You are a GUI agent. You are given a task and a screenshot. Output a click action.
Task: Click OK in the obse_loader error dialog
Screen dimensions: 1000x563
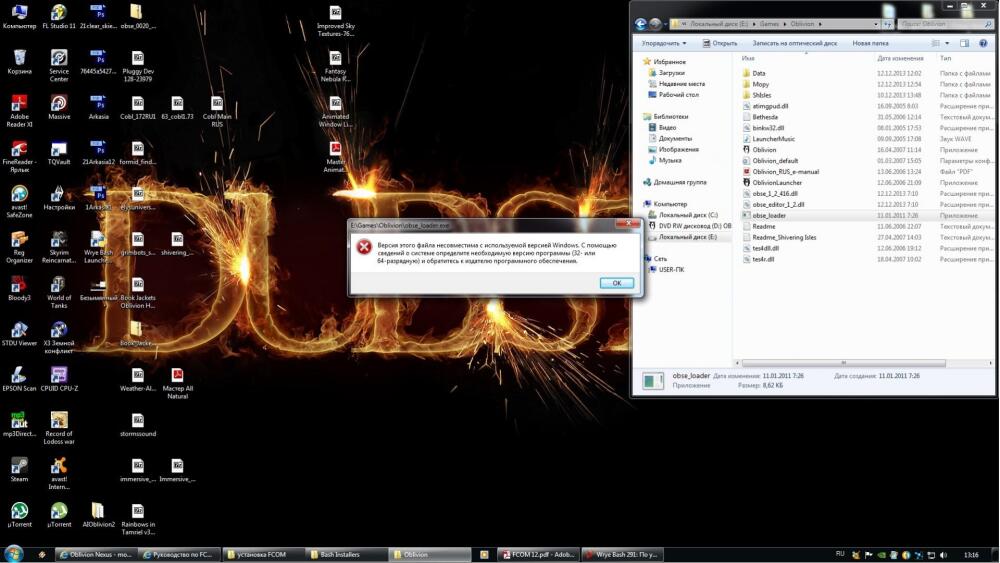[x=617, y=283]
